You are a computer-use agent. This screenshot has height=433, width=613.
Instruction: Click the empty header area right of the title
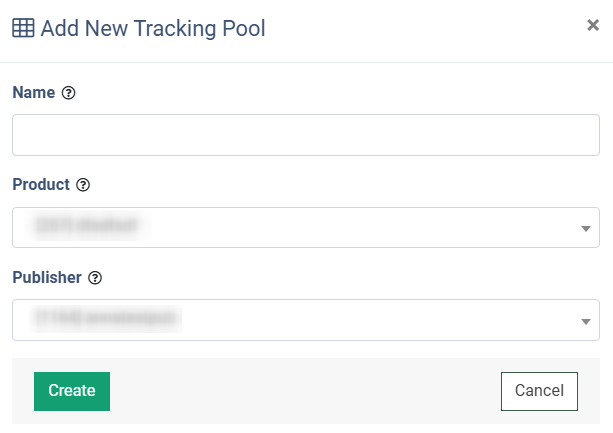[426, 29]
